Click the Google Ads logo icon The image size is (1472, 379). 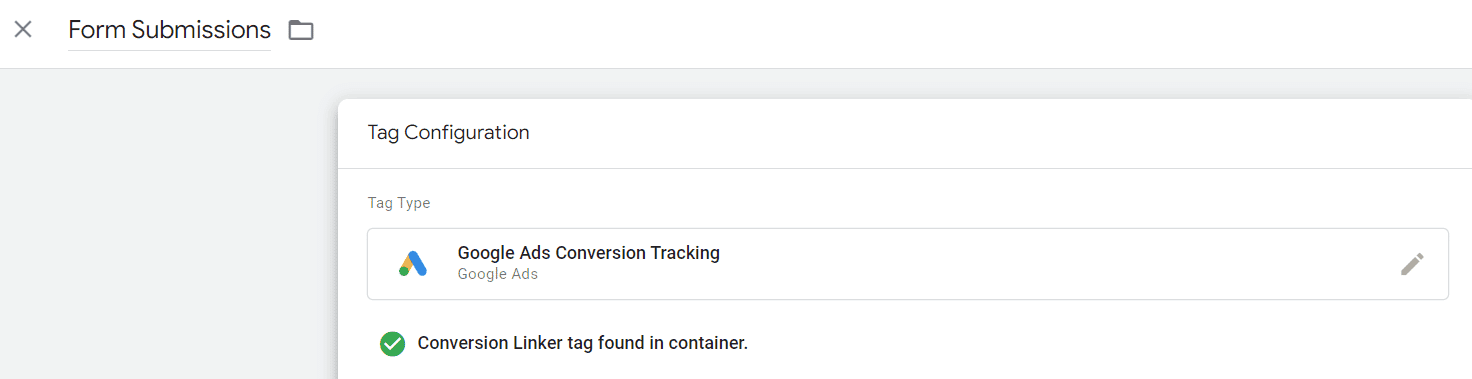click(413, 263)
